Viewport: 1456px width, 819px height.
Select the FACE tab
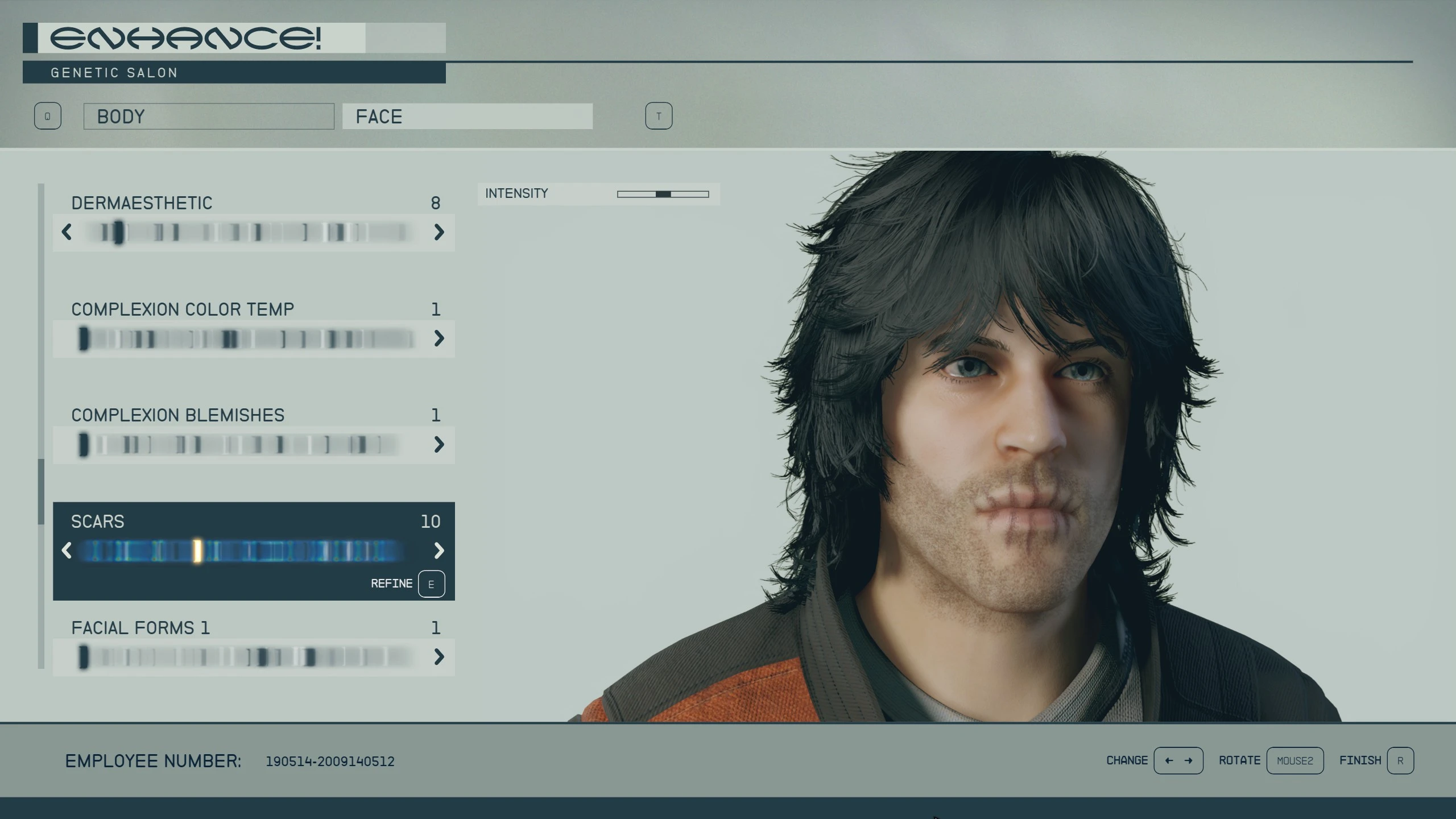[467, 116]
